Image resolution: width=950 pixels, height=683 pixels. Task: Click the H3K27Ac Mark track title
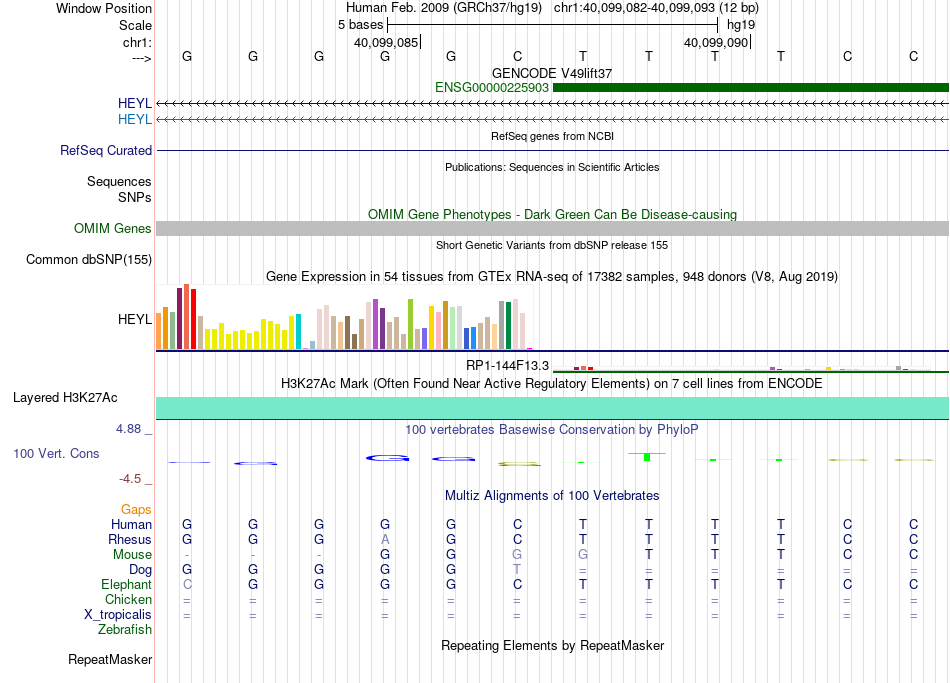tap(552, 384)
